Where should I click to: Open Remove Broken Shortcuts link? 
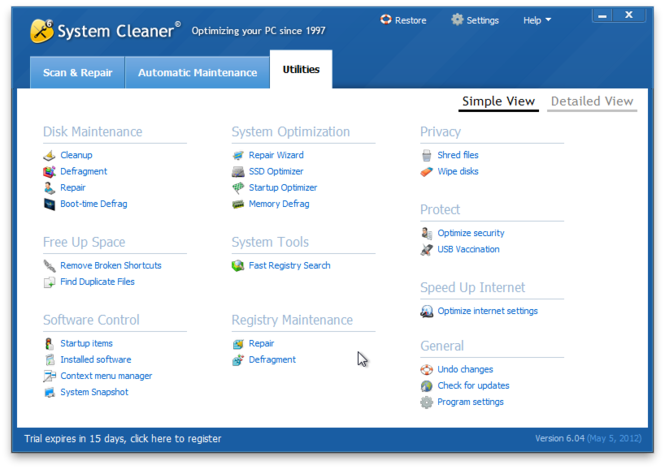[x=111, y=265]
